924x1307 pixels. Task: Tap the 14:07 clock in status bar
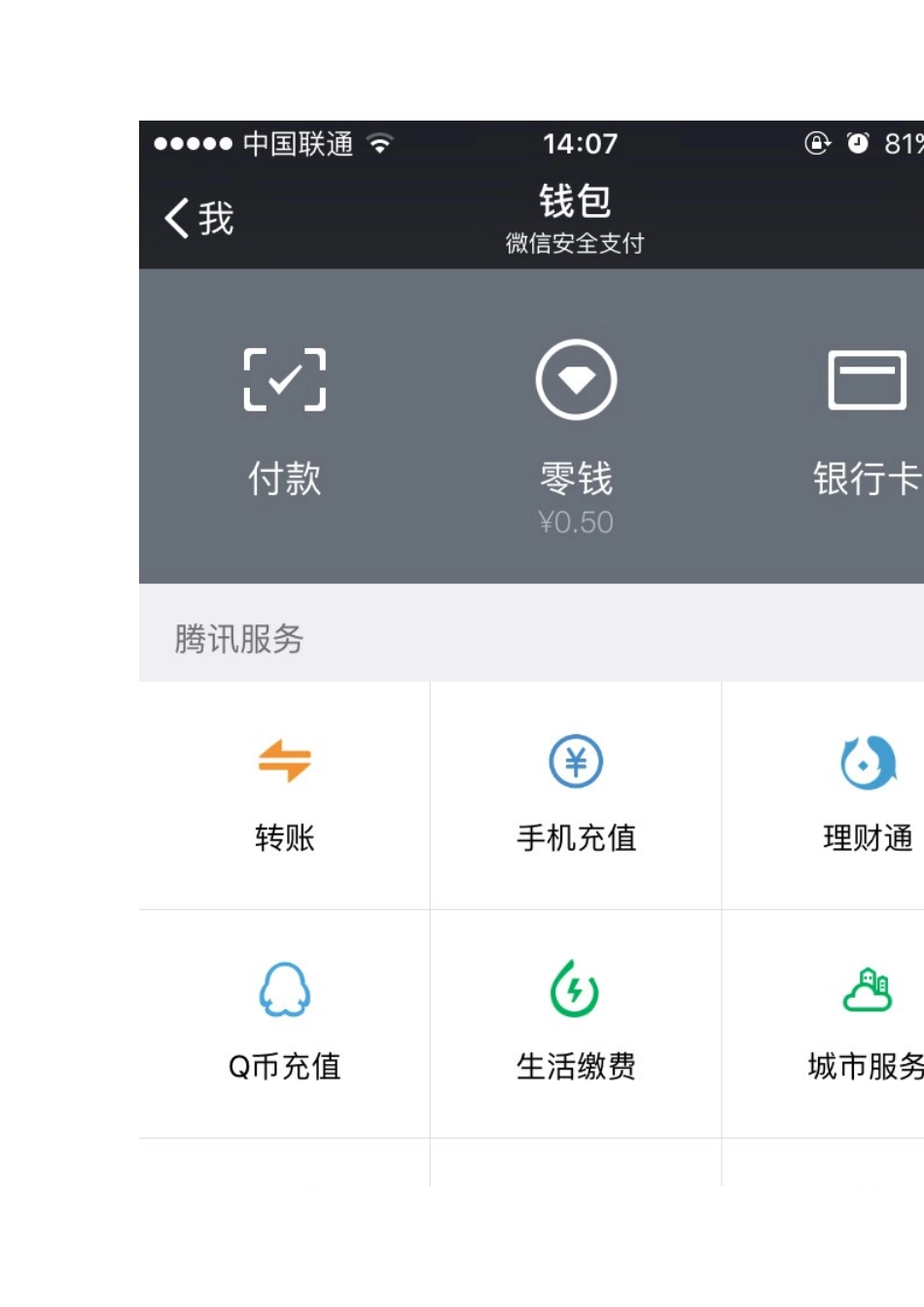click(x=580, y=144)
